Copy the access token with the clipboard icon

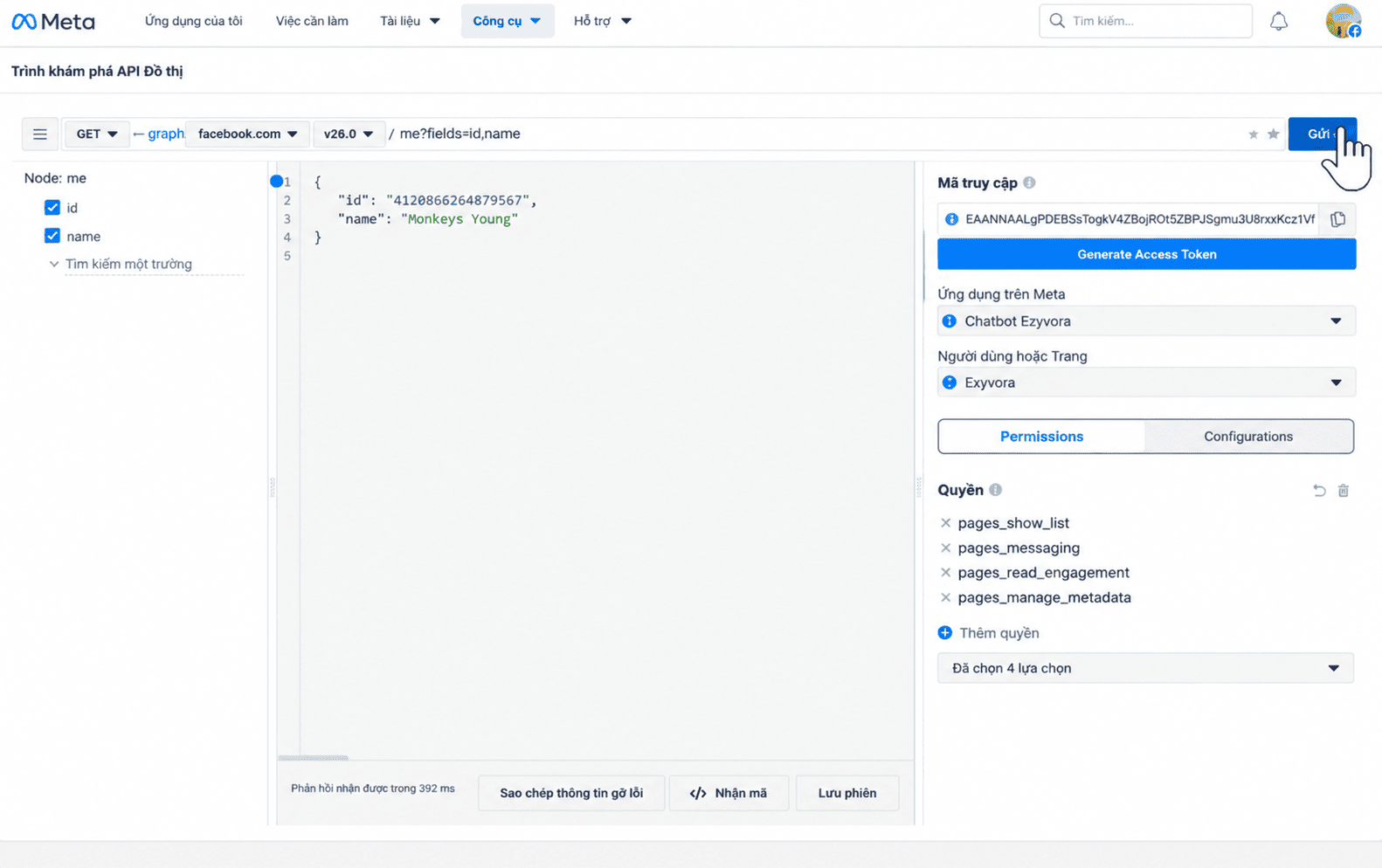point(1337,219)
